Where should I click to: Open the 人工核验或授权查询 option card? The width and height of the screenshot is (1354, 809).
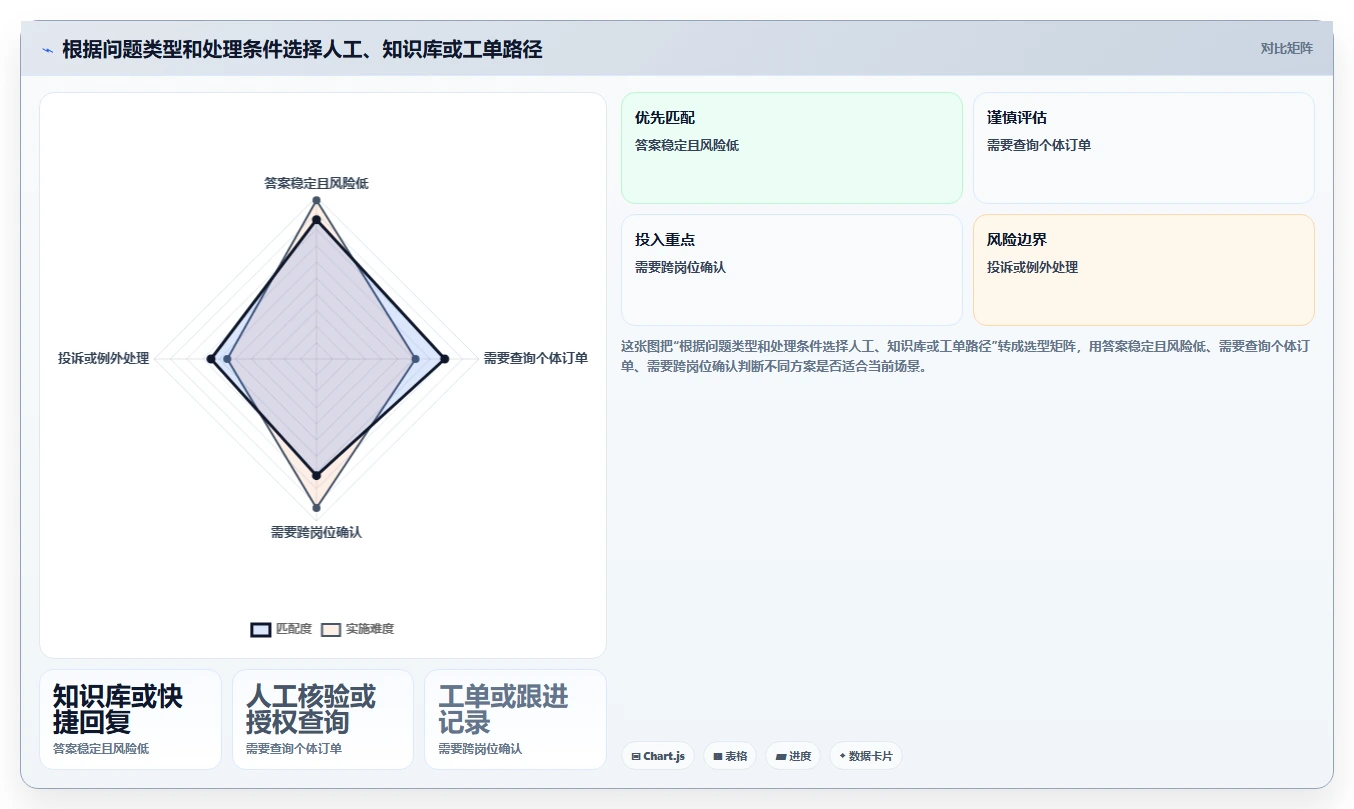pos(323,719)
